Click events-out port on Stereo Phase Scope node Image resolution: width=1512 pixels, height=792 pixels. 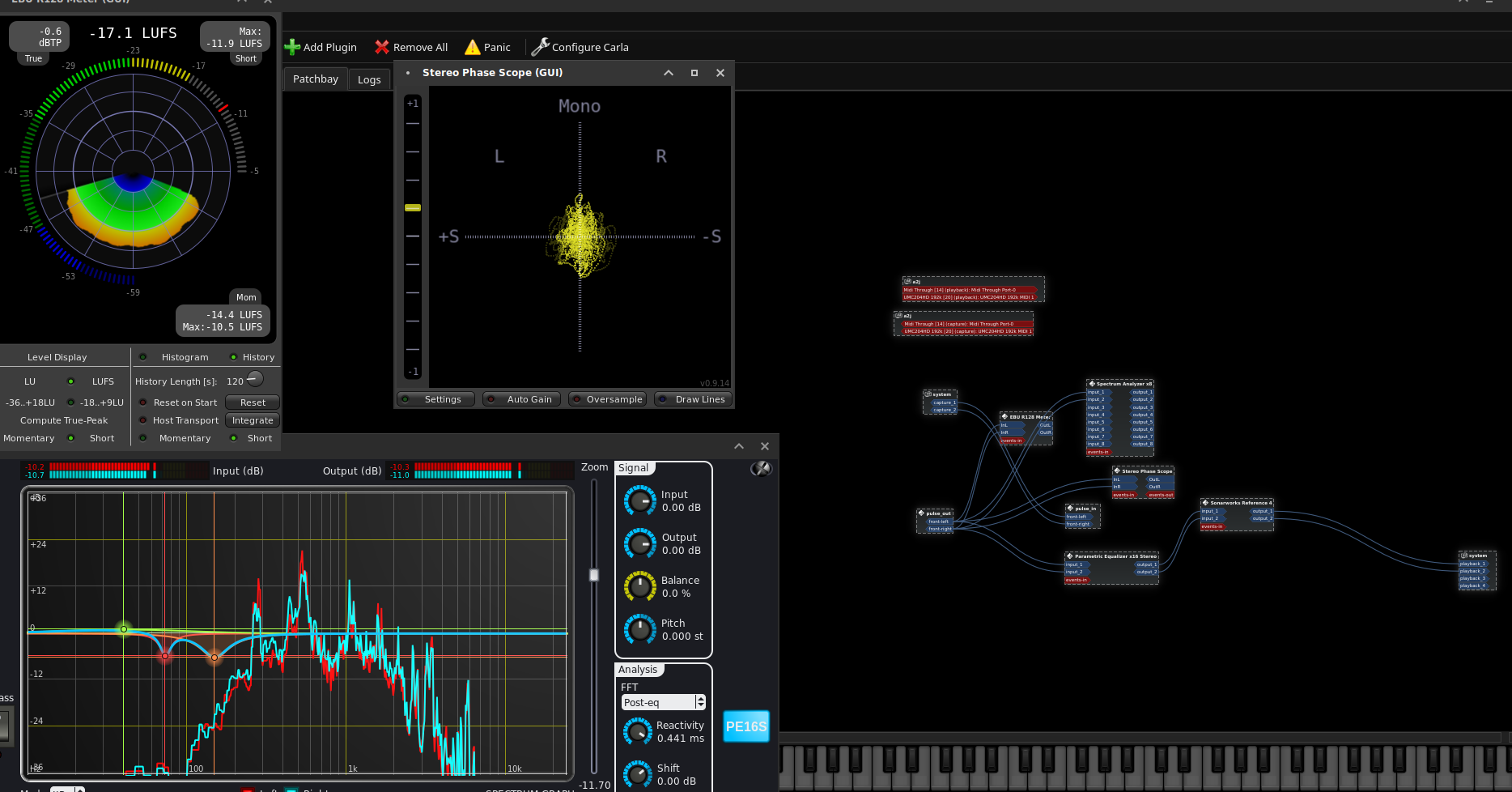(x=1160, y=495)
